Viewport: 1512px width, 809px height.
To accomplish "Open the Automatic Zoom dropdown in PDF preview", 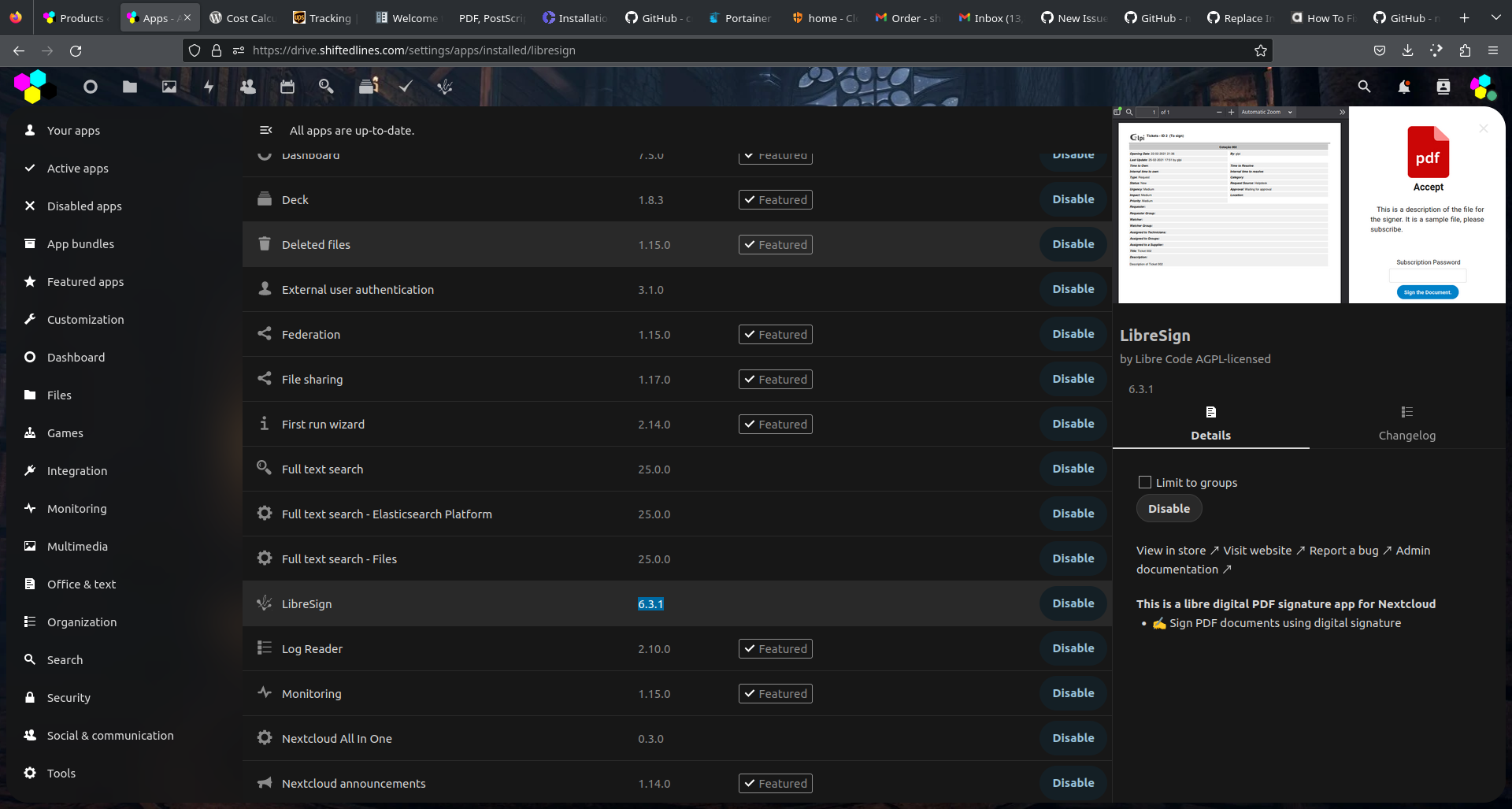I will tap(1265, 112).
